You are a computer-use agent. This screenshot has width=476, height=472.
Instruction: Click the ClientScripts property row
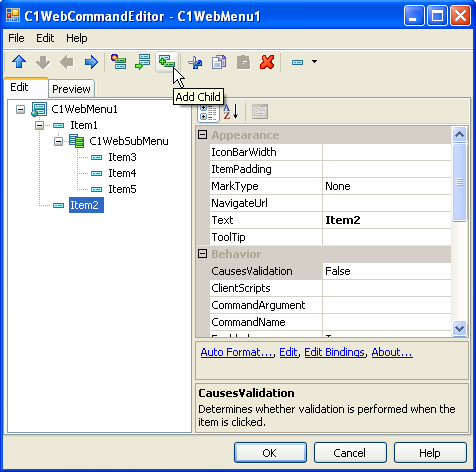[x=330, y=288]
